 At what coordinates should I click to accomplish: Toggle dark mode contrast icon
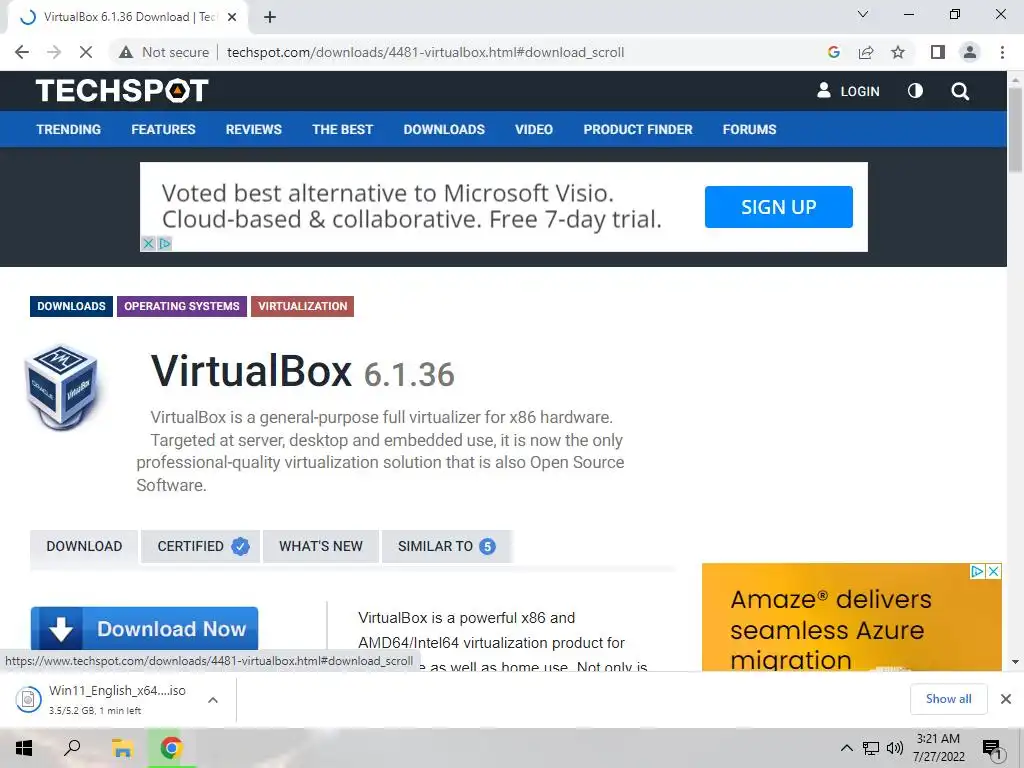[x=915, y=91]
